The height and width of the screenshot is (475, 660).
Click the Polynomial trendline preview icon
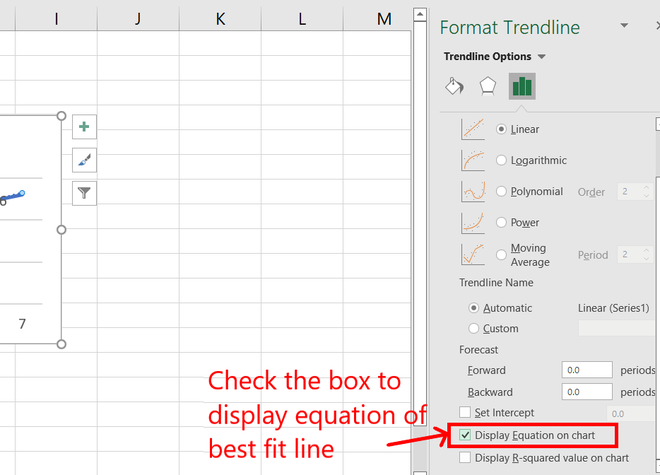pyautogui.click(x=473, y=192)
